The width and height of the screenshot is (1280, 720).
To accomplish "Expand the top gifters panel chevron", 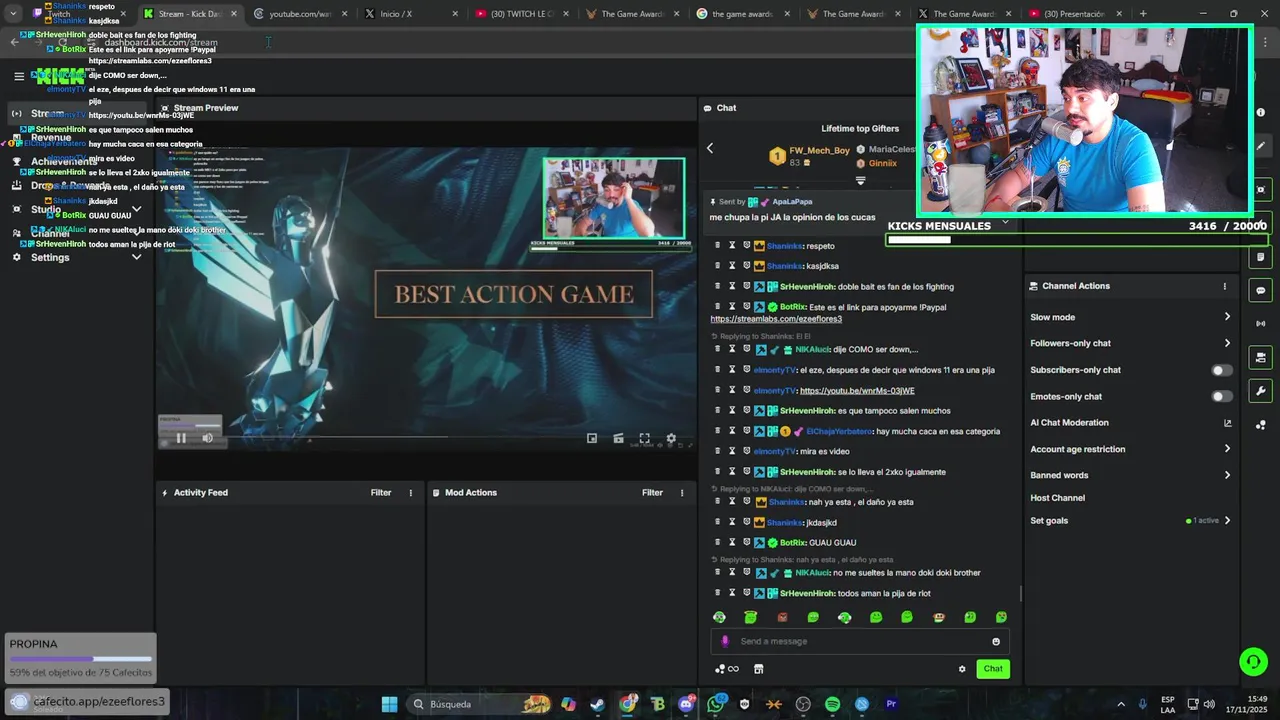I will [860, 181].
